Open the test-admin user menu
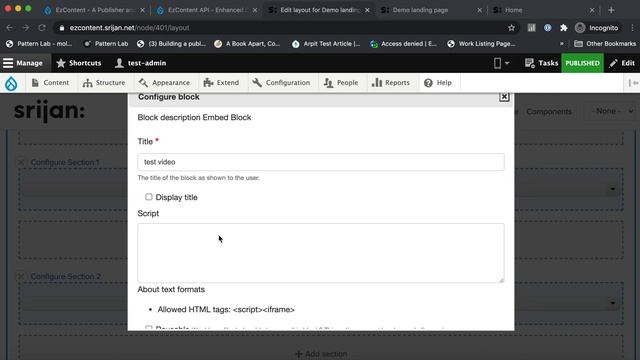This screenshot has width=640, height=360. (x=140, y=63)
